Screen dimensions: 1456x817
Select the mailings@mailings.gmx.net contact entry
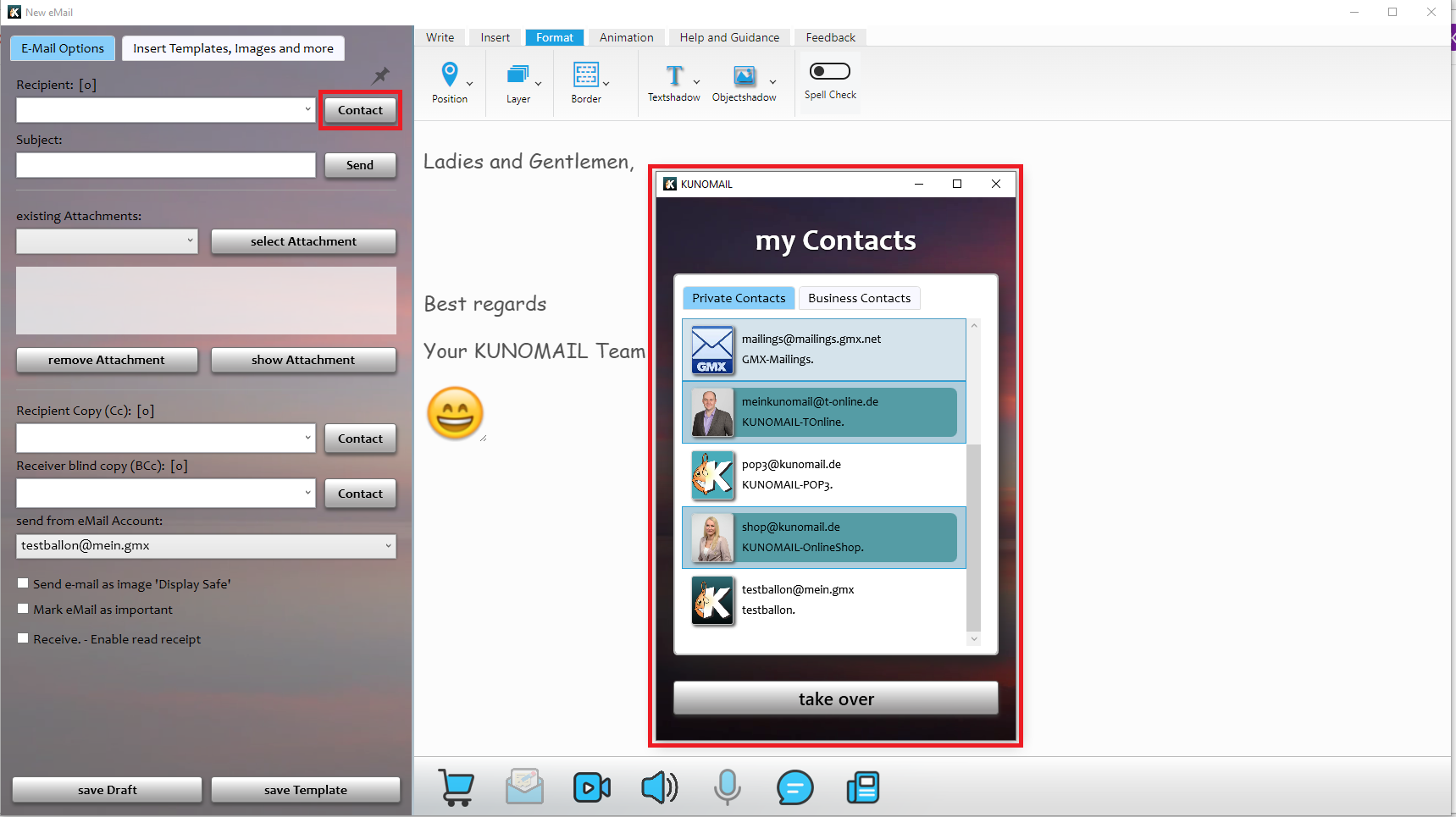824,350
